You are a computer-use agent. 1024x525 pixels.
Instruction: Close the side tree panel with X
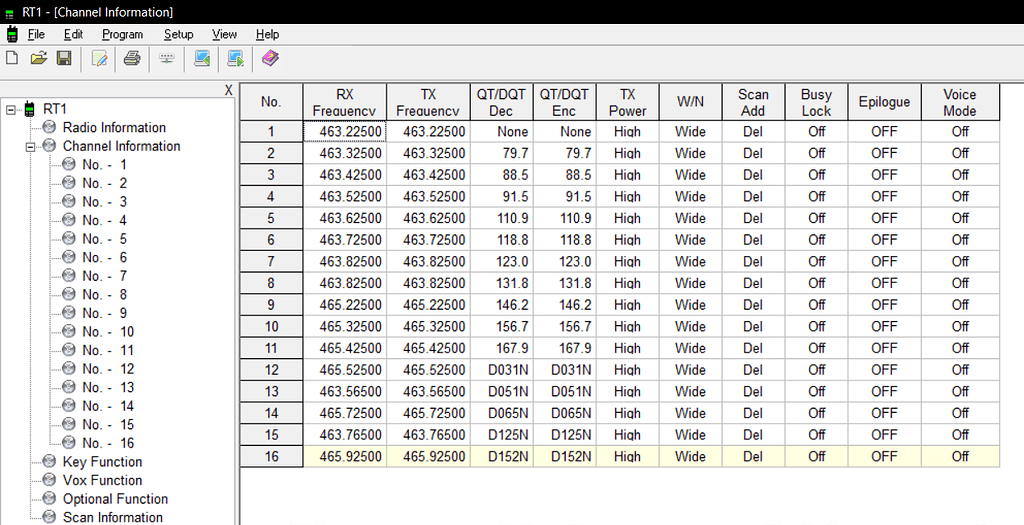pos(228,90)
